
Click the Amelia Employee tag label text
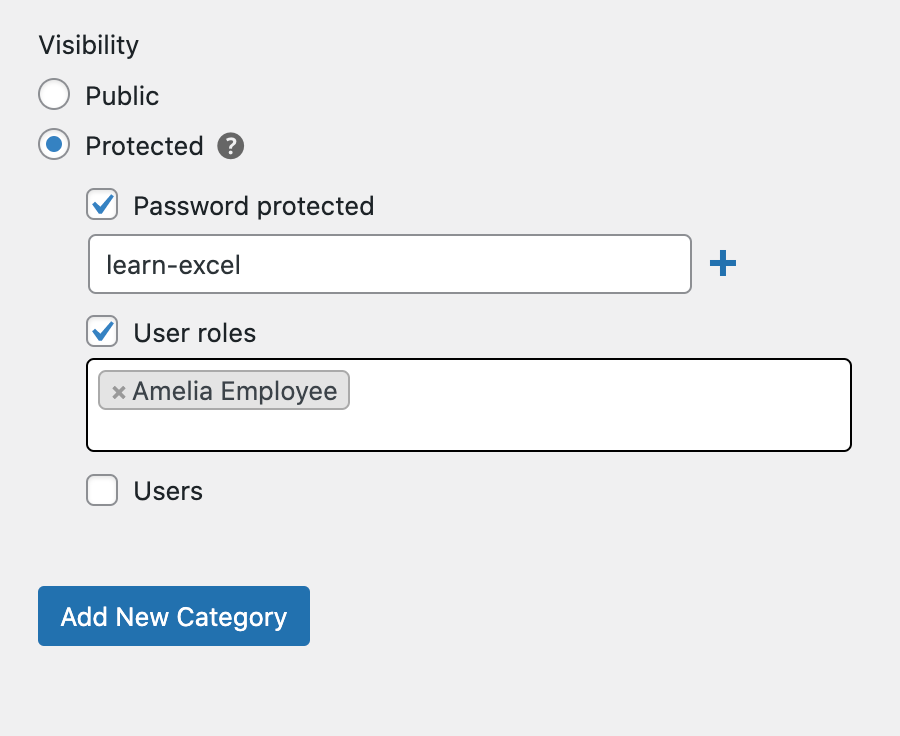[x=235, y=392]
